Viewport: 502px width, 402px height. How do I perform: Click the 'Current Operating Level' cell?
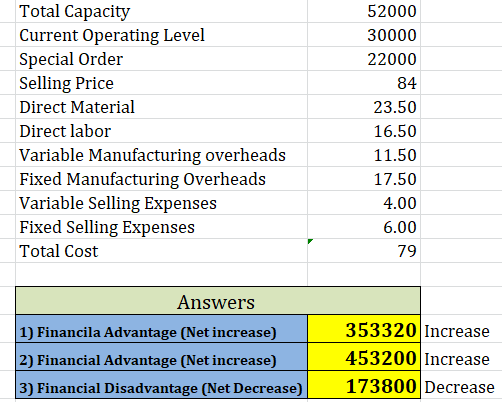(x=161, y=35)
